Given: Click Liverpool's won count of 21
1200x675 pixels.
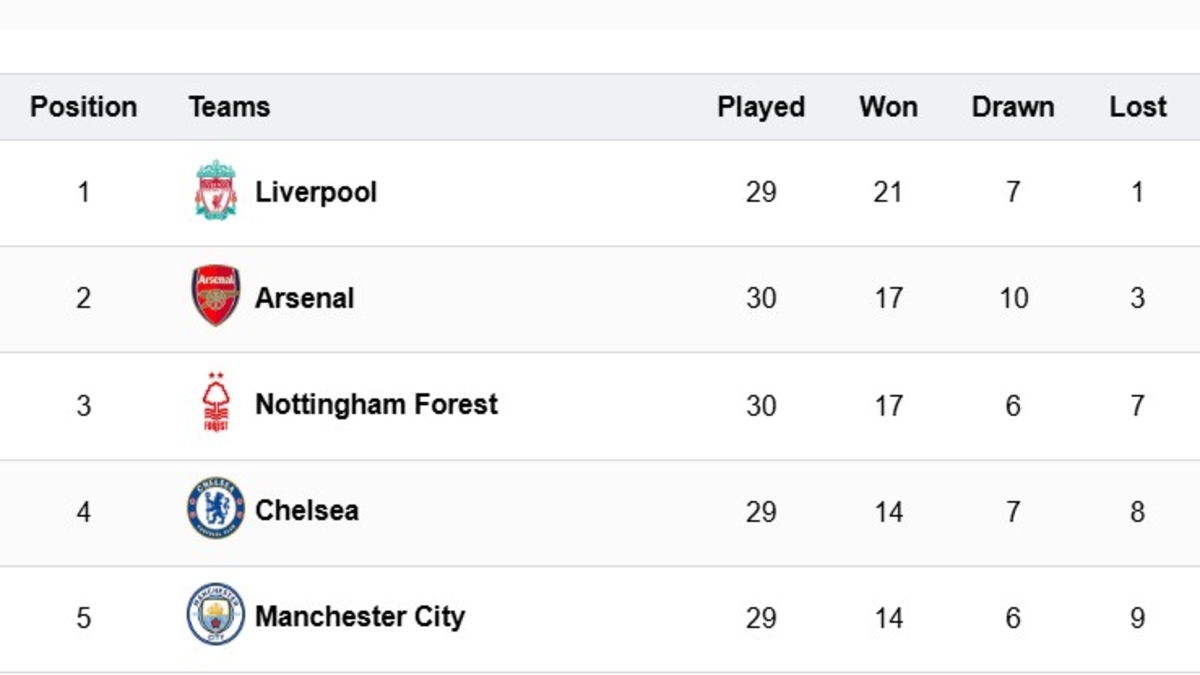Looking at the screenshot, I should tap(888, 192).
